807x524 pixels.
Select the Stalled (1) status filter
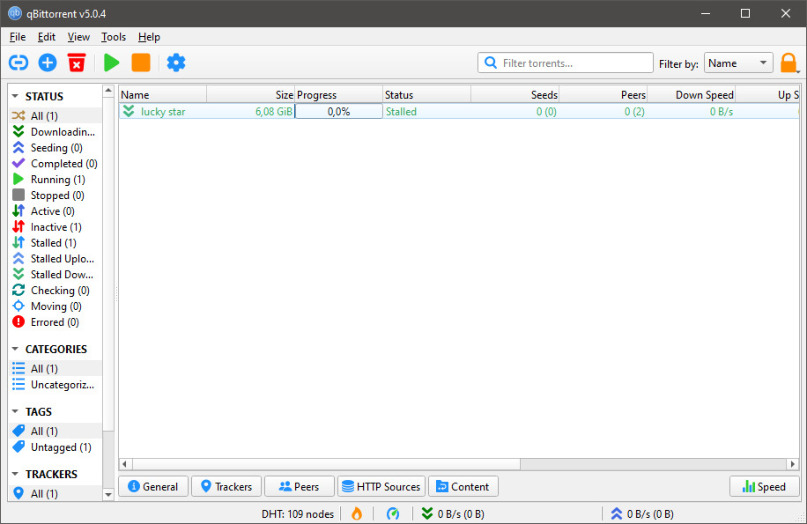point(53,243)
